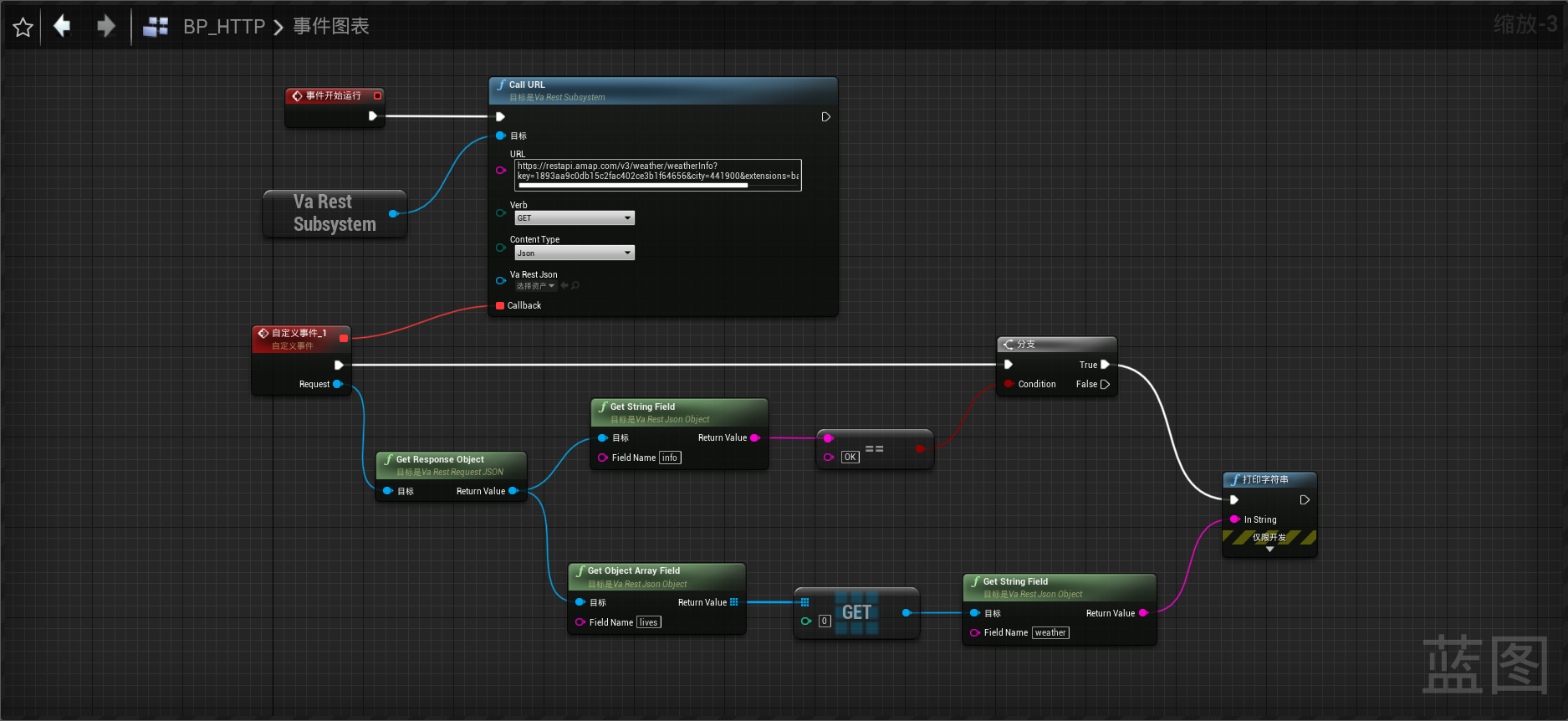This screenshot has height=721, width=1568.
Task: Click the URL field horizontal scrollbar
Action: (x=633, y=187)
